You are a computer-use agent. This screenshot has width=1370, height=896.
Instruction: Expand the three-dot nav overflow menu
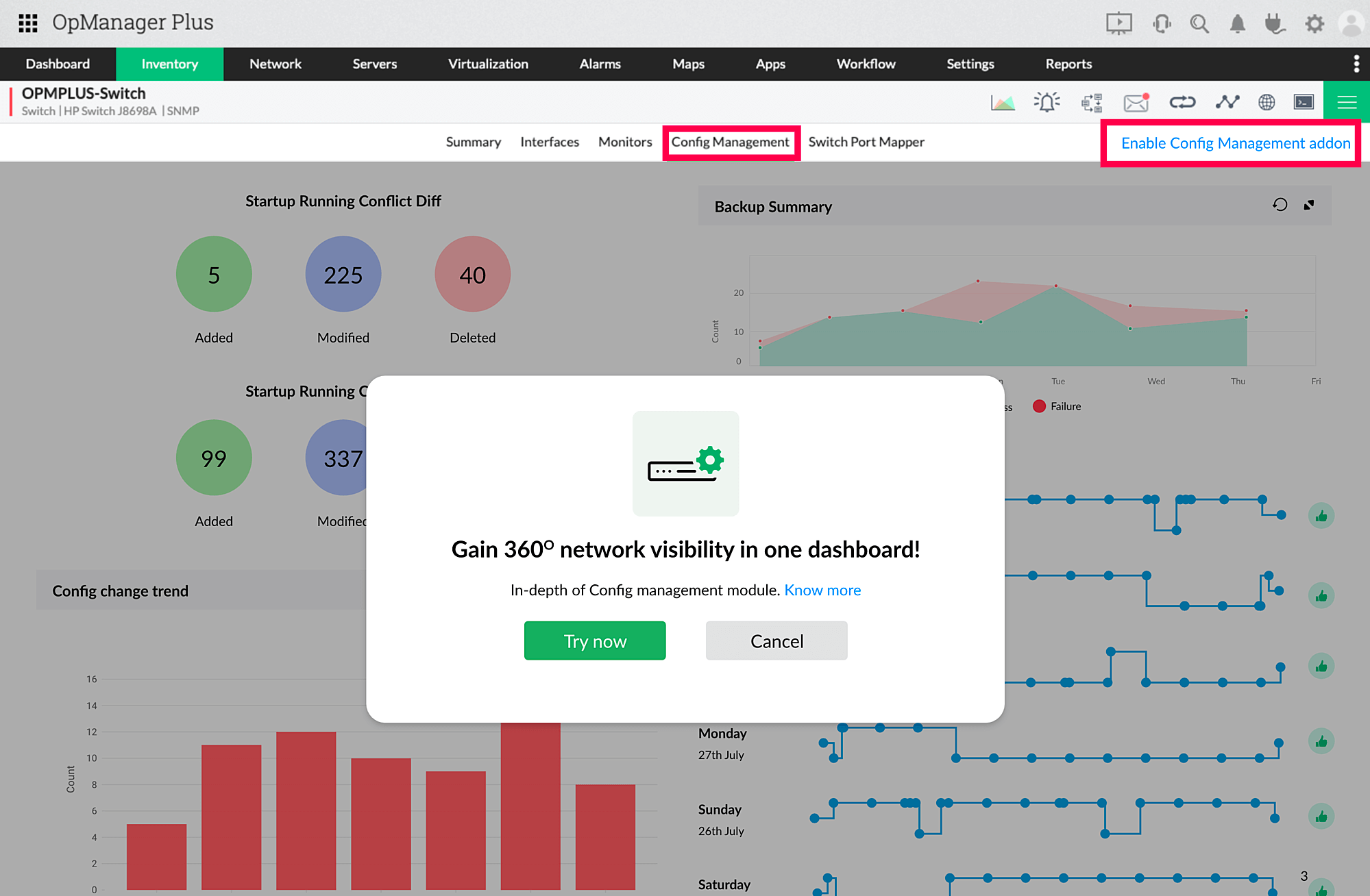[x=1356, y=64]
